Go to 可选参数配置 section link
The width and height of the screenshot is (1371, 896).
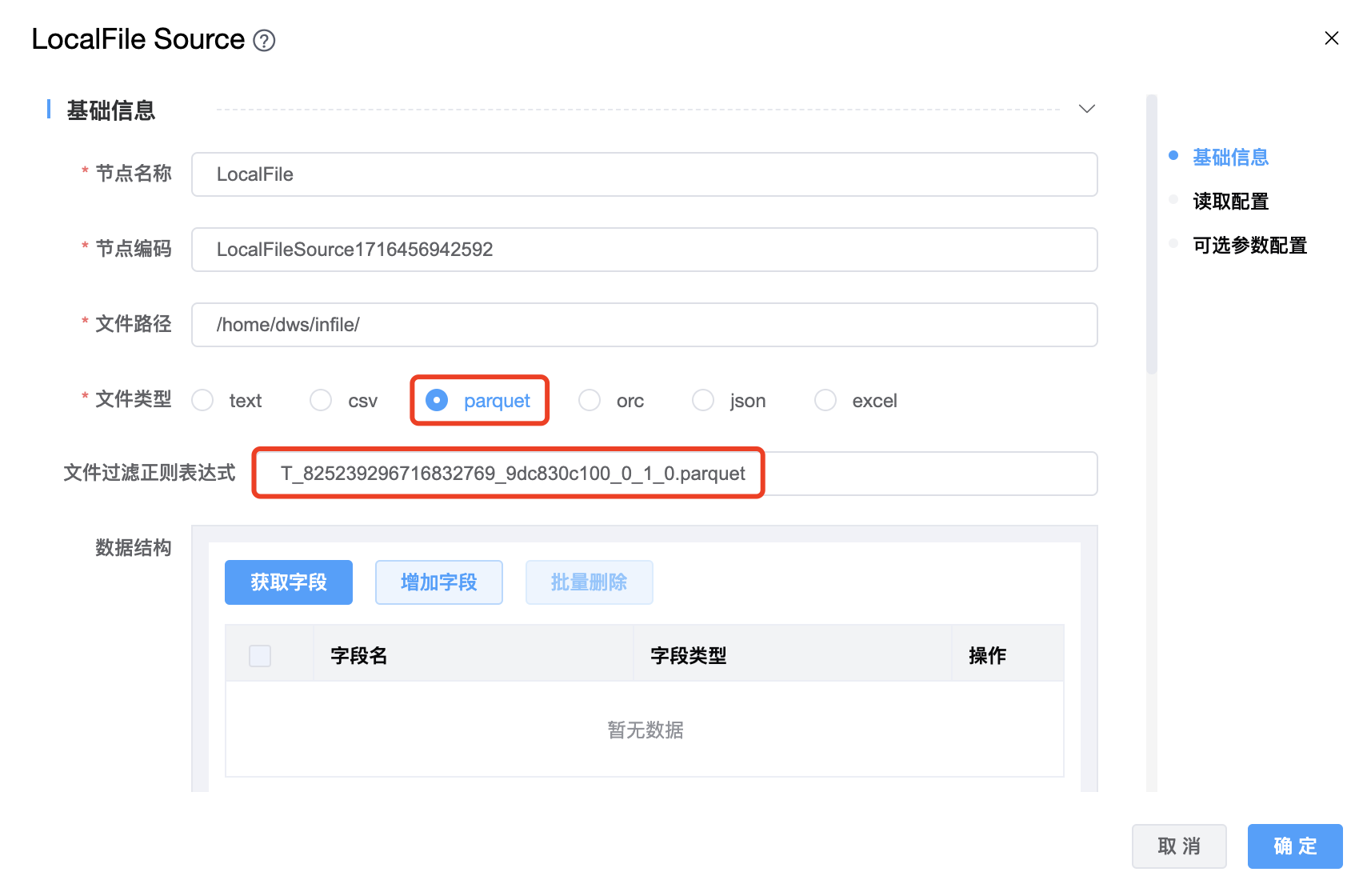[1249, 245]
